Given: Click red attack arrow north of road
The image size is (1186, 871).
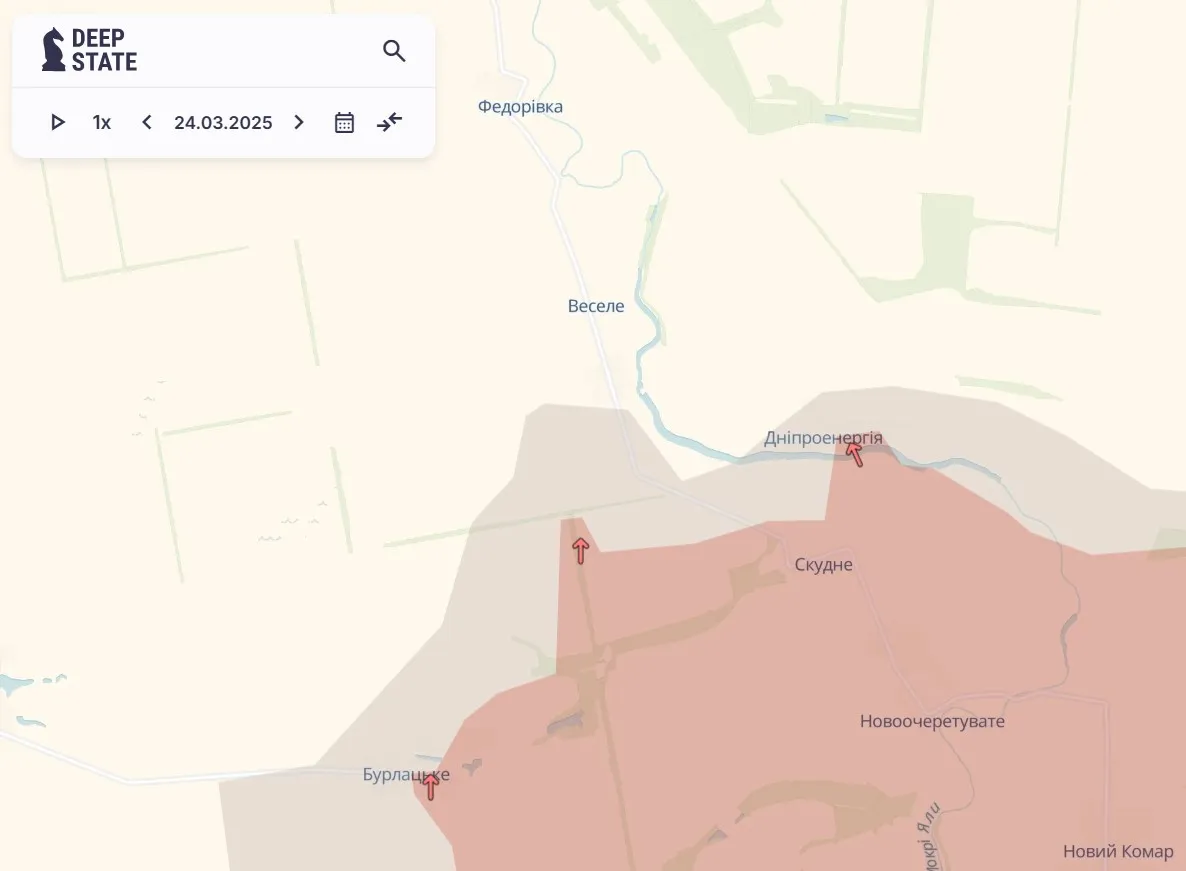Looking at the screenshot, I should coord(580,550).
